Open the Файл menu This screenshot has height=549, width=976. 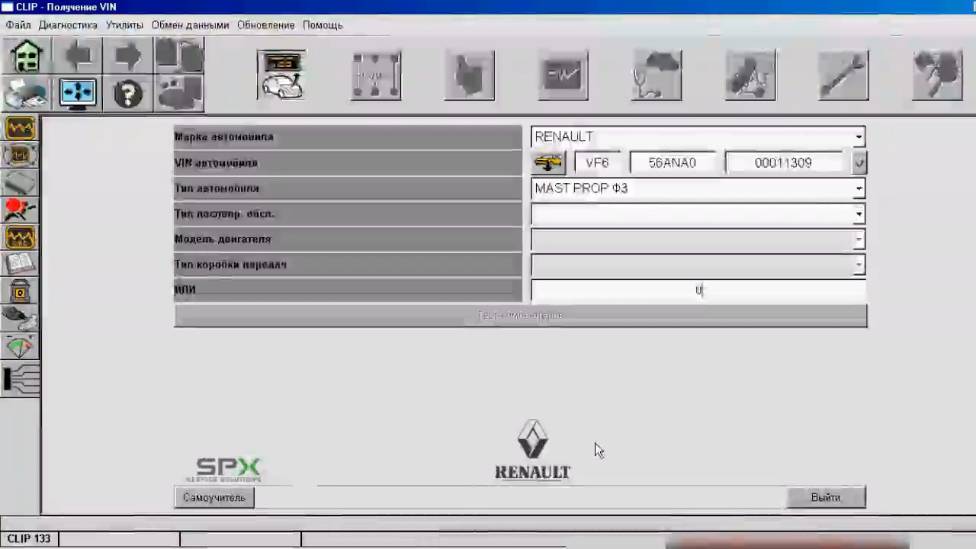point(18,26)
